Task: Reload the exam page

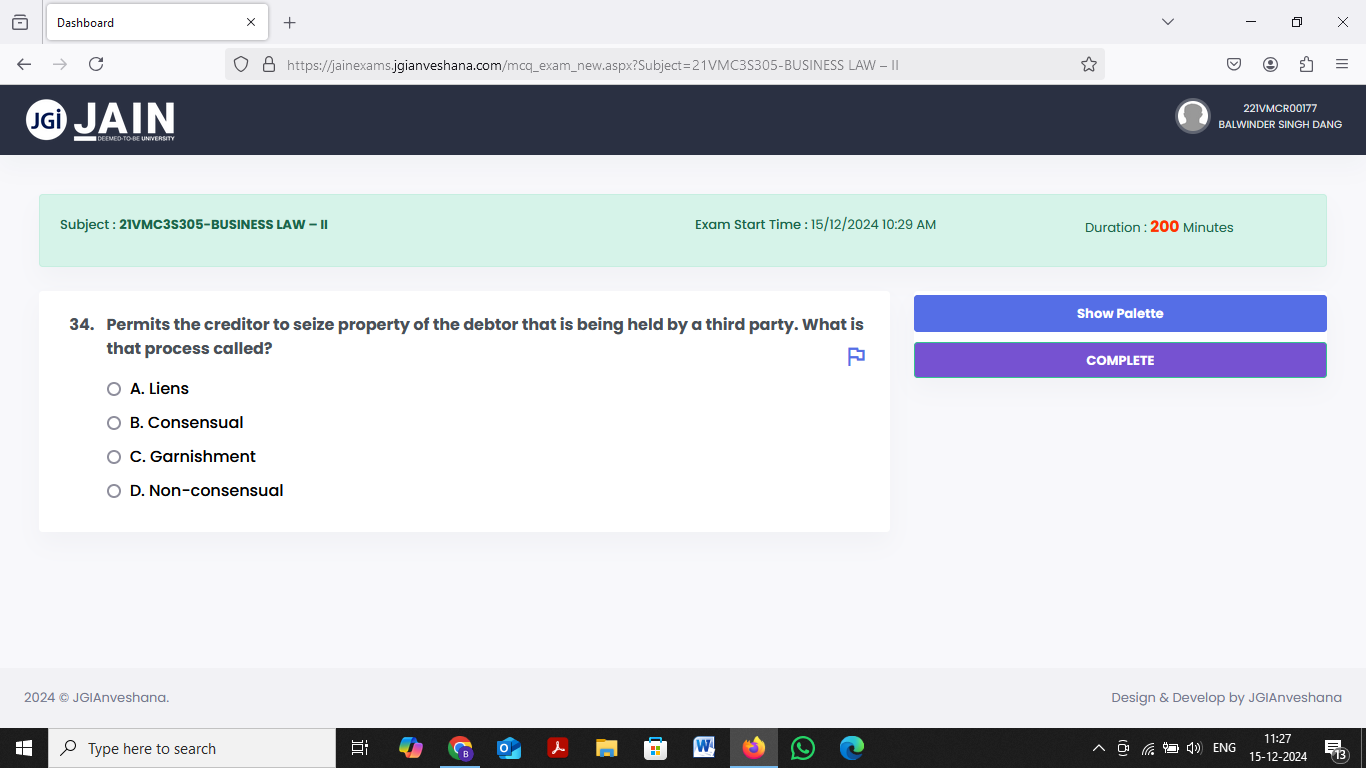Action: pyautogui.click(x=95, y=63)
